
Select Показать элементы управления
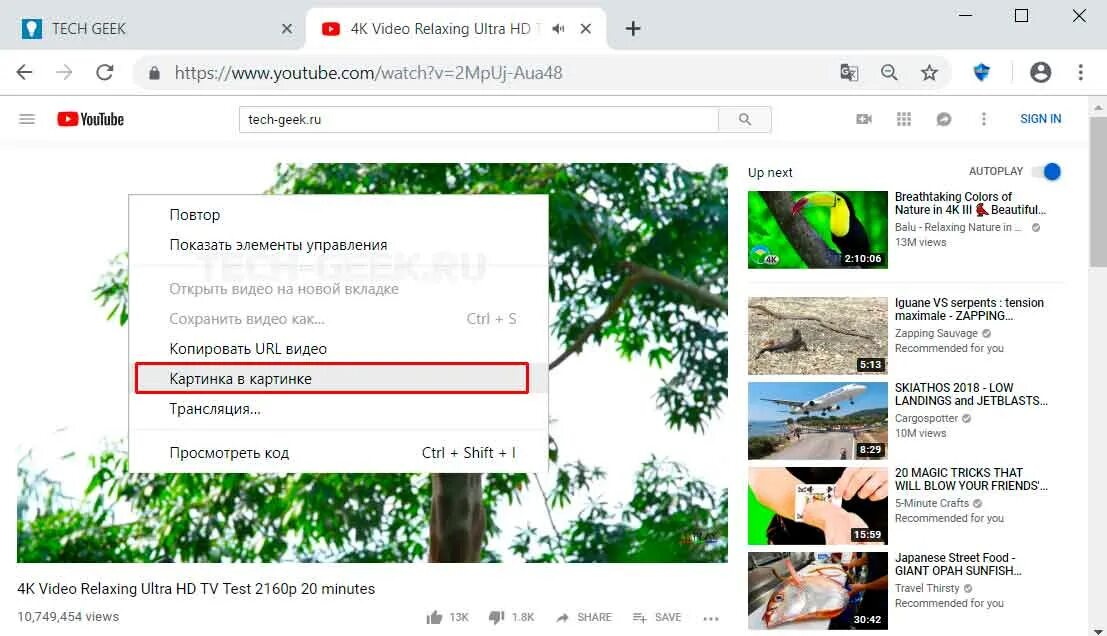(339, 245)
